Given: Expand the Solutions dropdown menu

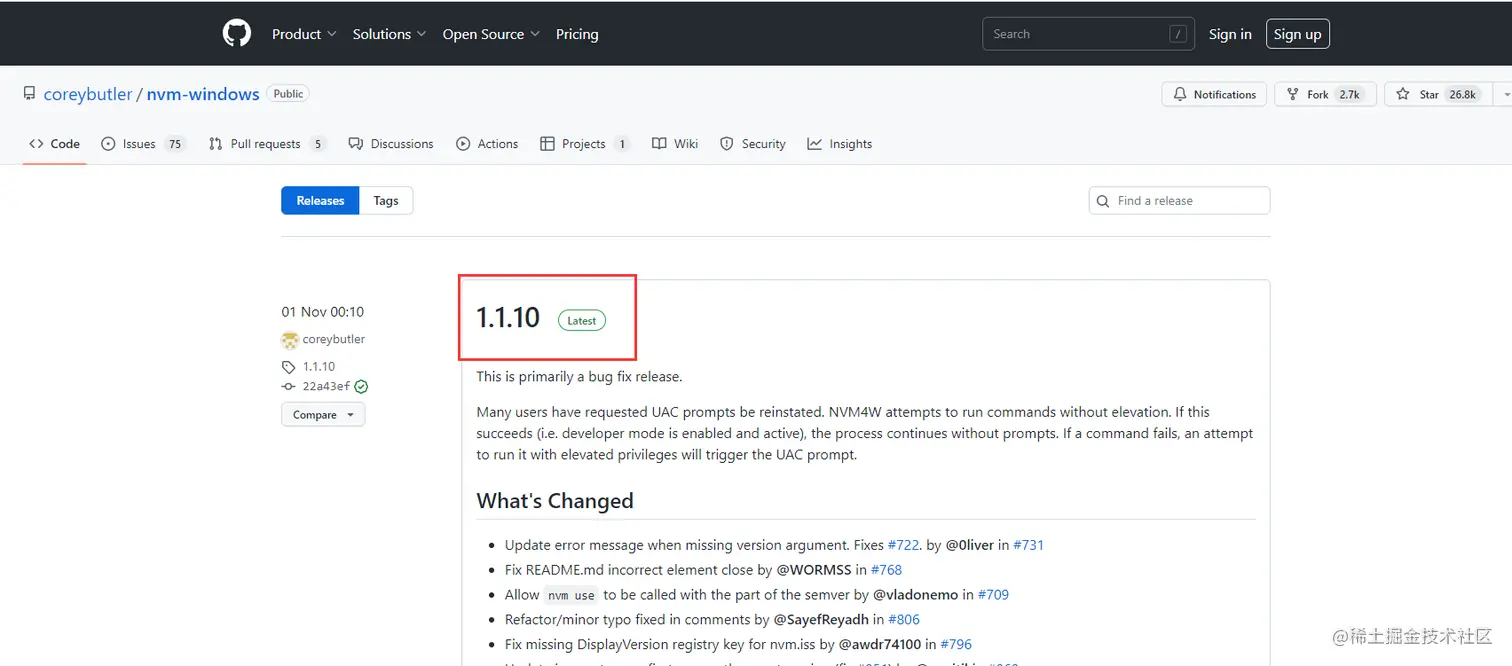Looking at the screenshot, I should 389,34.
